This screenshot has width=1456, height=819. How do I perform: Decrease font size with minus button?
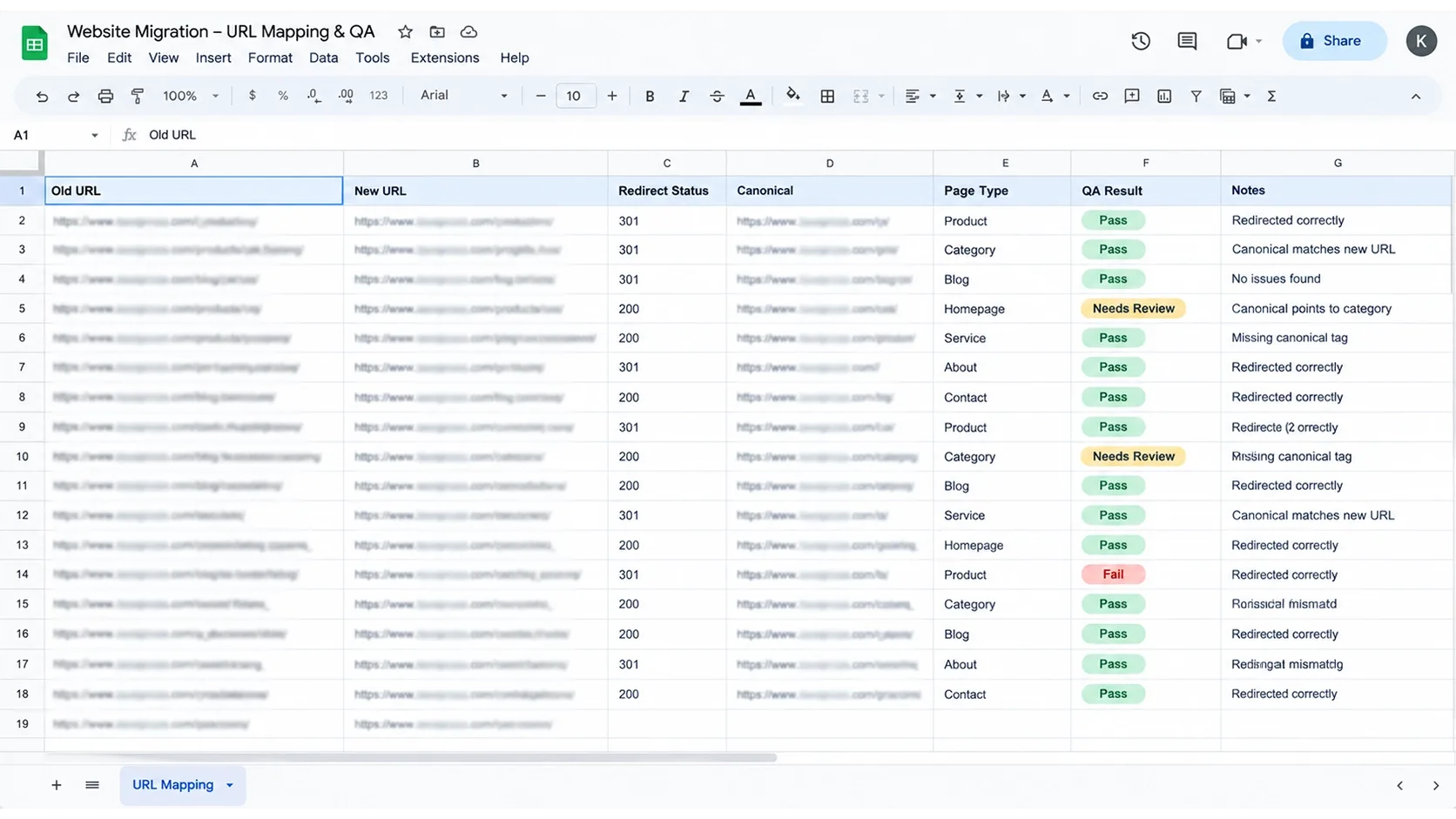coord(541,96)
